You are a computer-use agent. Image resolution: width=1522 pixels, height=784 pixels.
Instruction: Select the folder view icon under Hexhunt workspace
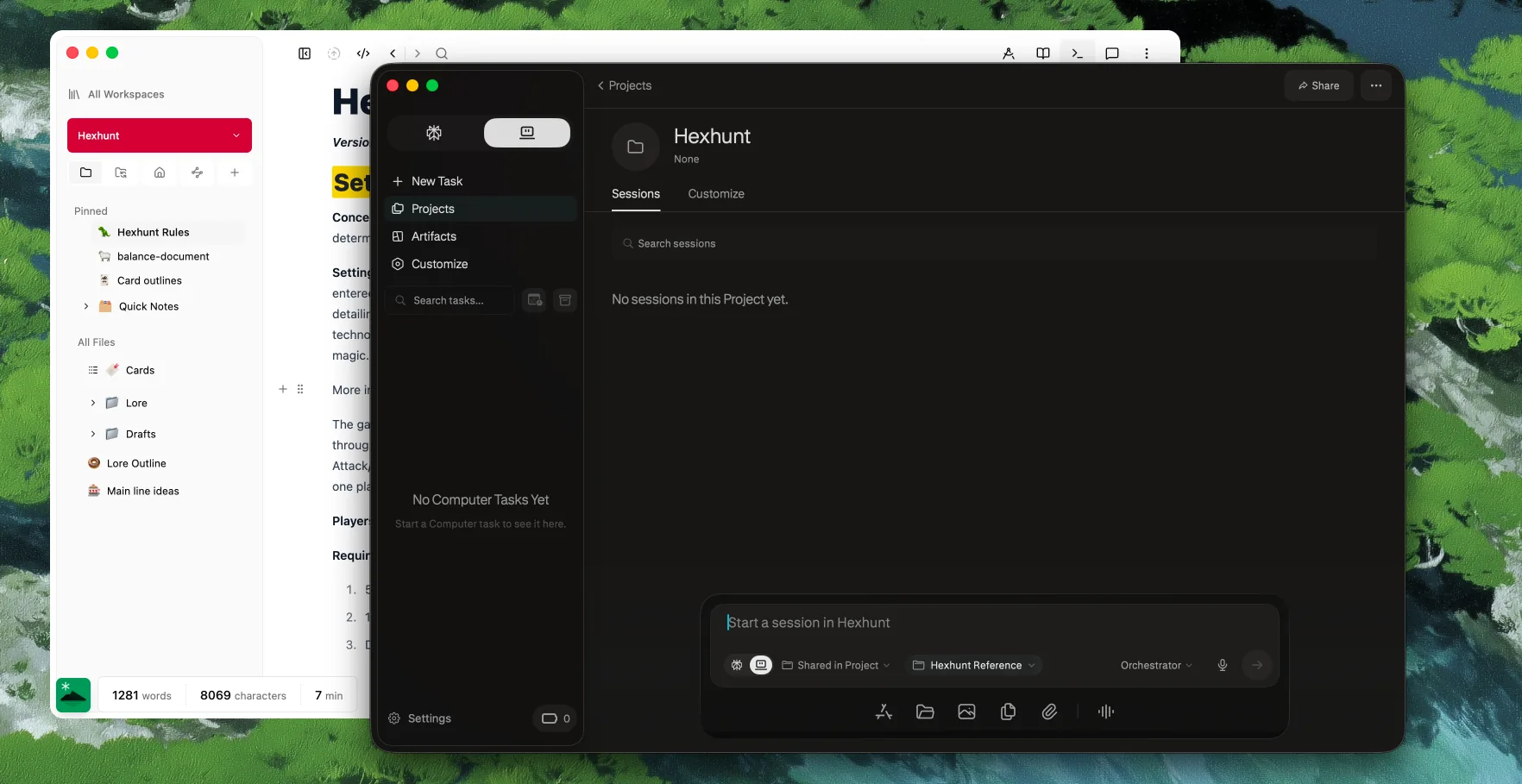(x=85, y=172)
